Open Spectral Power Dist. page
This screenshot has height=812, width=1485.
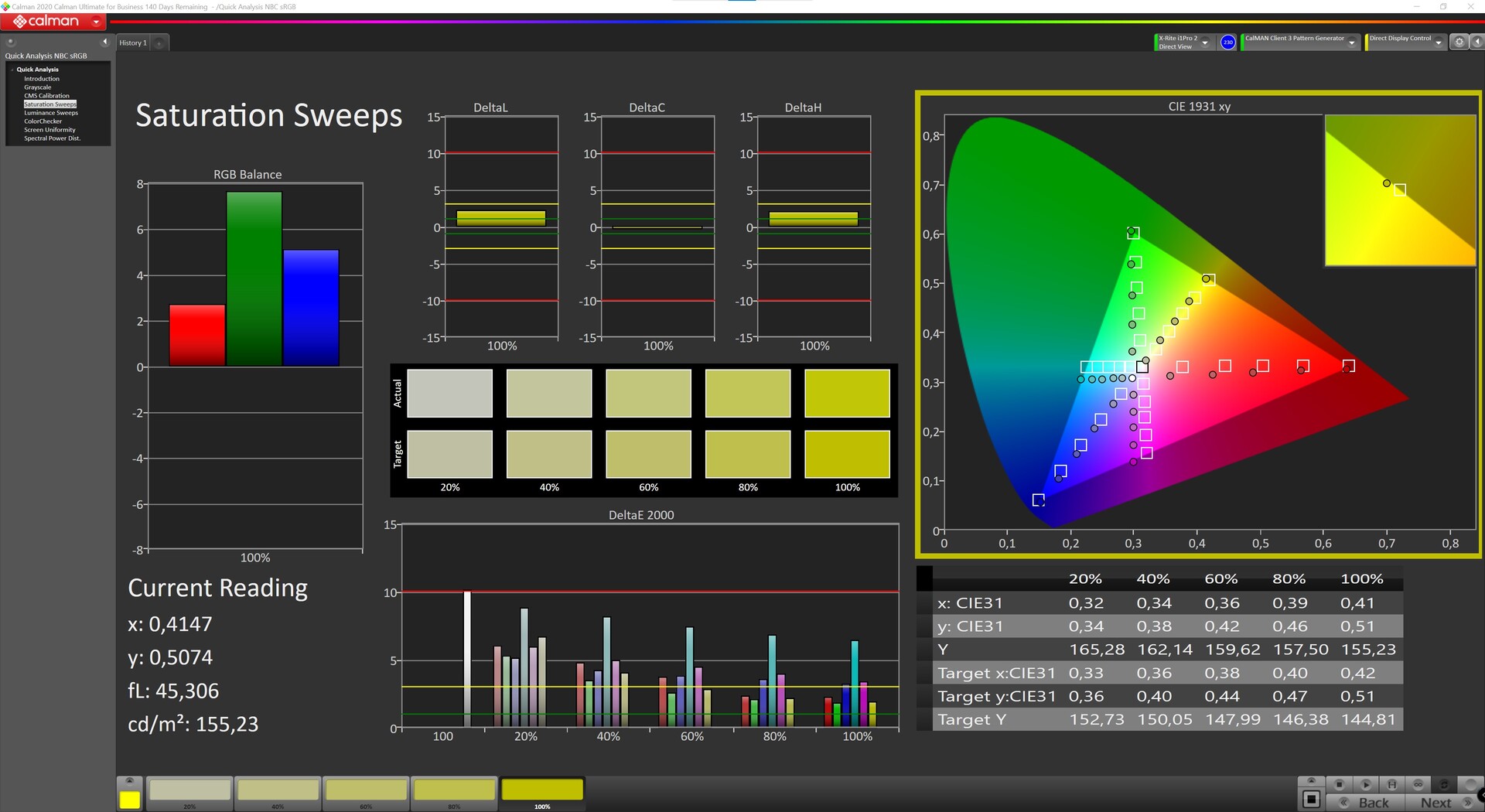point(53,138)
